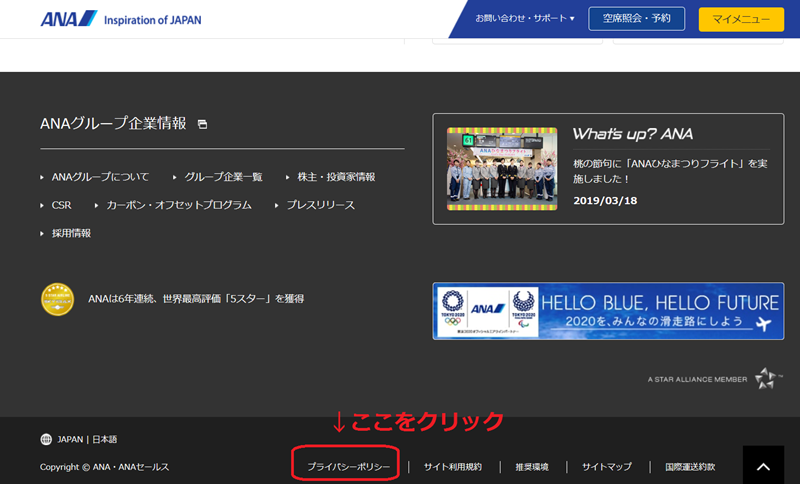The height and width of the screenshot is (484, 800).
Task: Open ANAは6年連続「5スター」を獲得 link
Action: click(196, 299)
